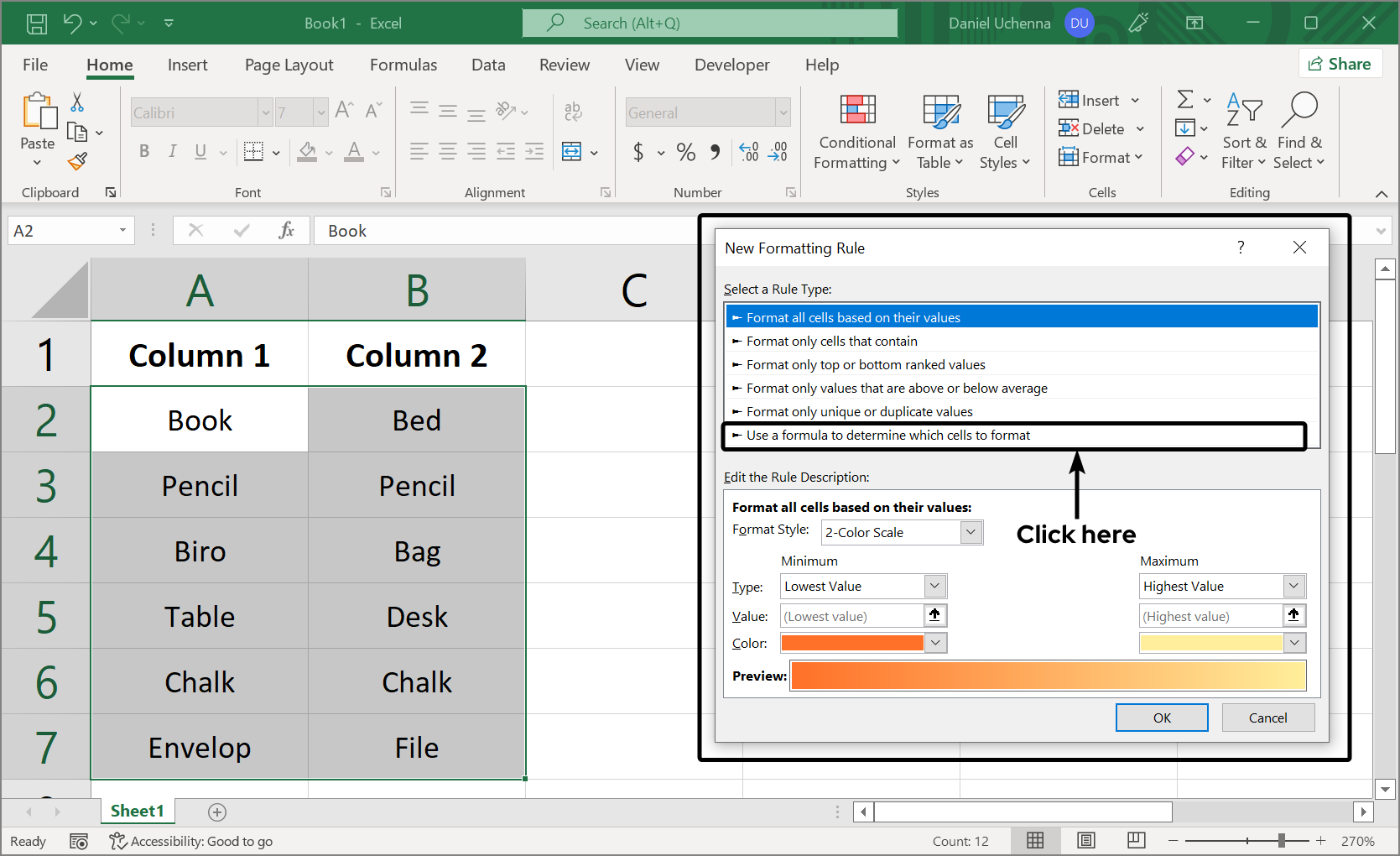Select 'Use a formula to determine' rule type
Screen dimensions: 1400x856
point(887,436)
